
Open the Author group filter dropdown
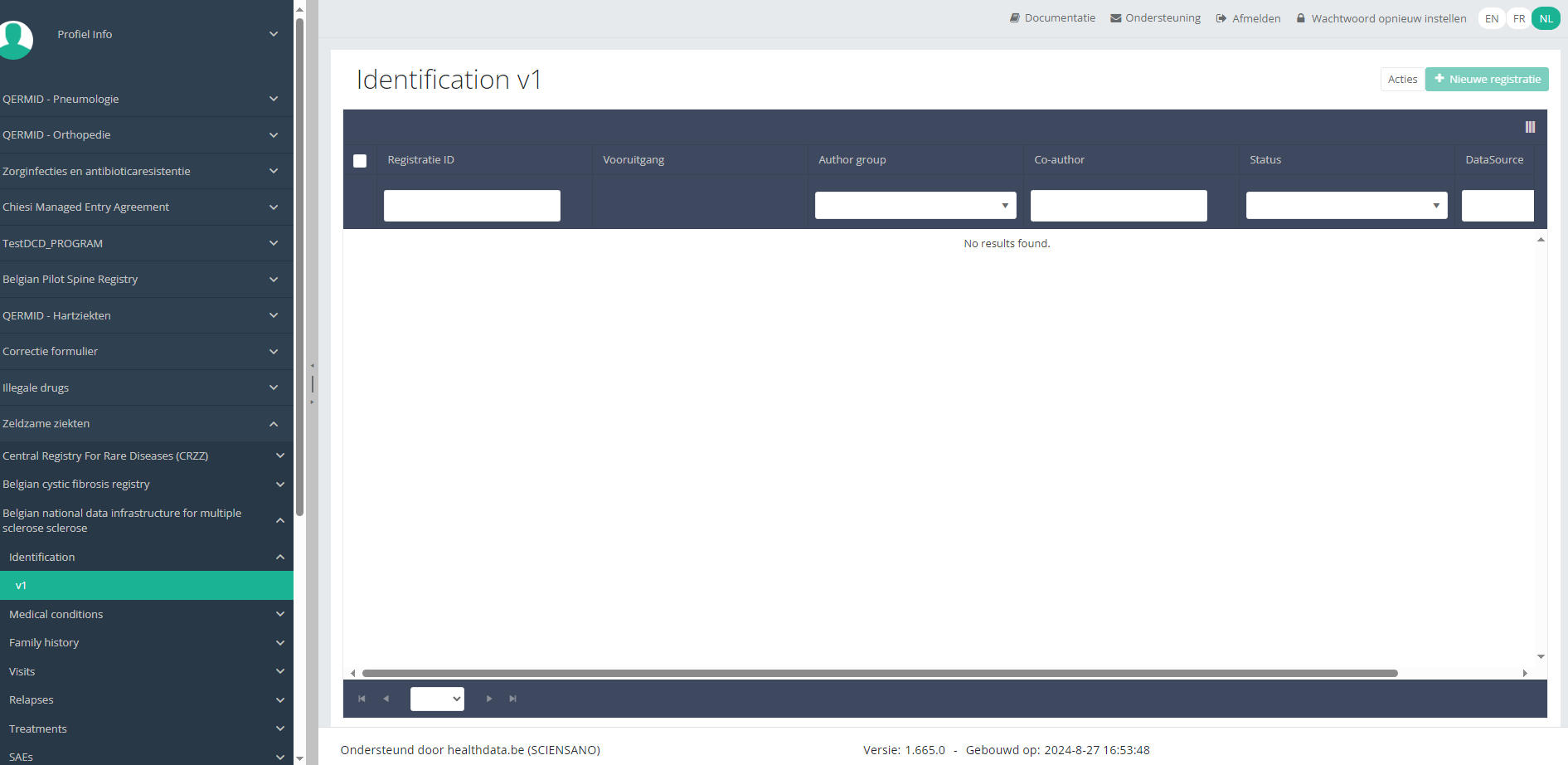click(x=915, y=206)
